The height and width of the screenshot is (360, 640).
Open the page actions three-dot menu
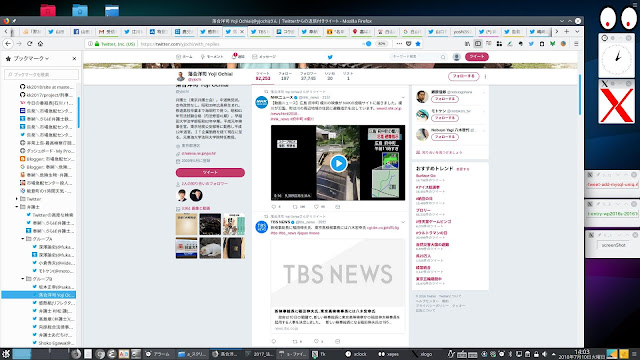click(x=399, y=44)
